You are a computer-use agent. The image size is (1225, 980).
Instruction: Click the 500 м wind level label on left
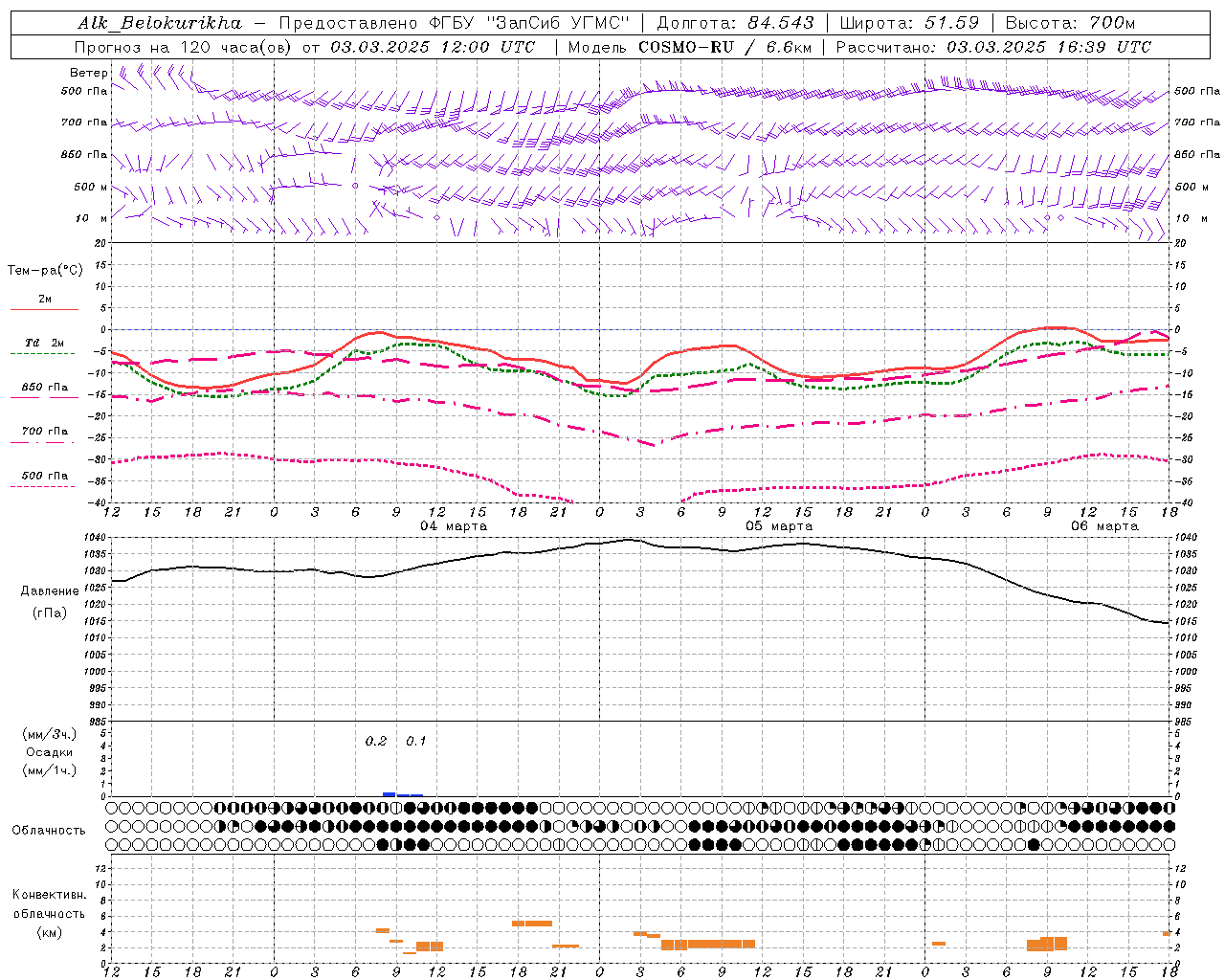point(91,187)
